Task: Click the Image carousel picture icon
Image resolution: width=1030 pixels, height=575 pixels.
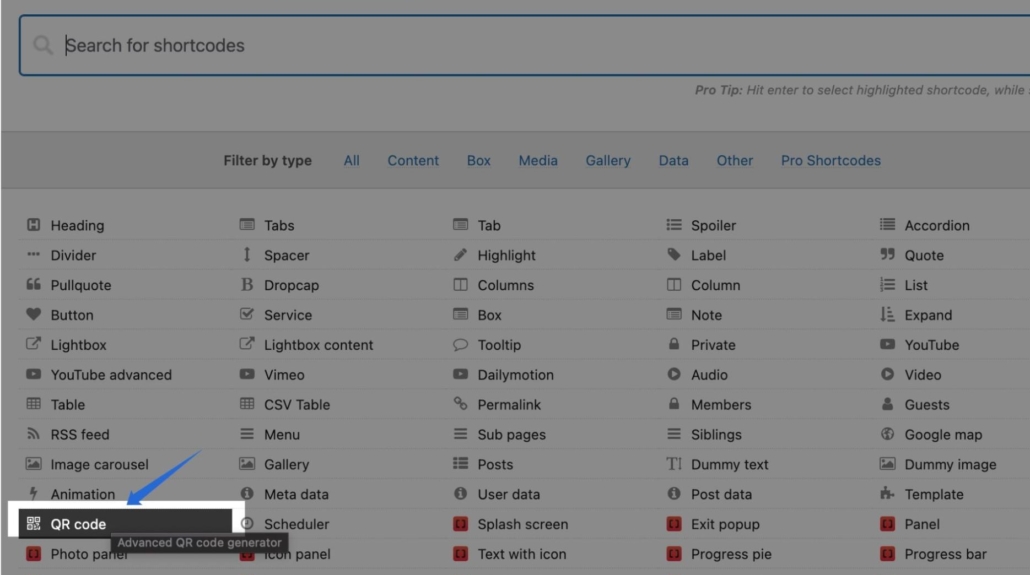Action: pos(34,463)
